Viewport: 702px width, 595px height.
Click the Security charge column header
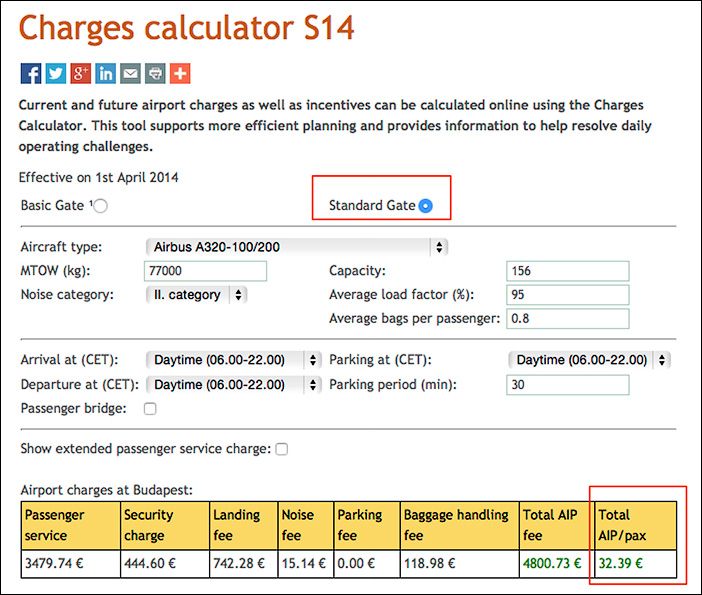[165, 526]
